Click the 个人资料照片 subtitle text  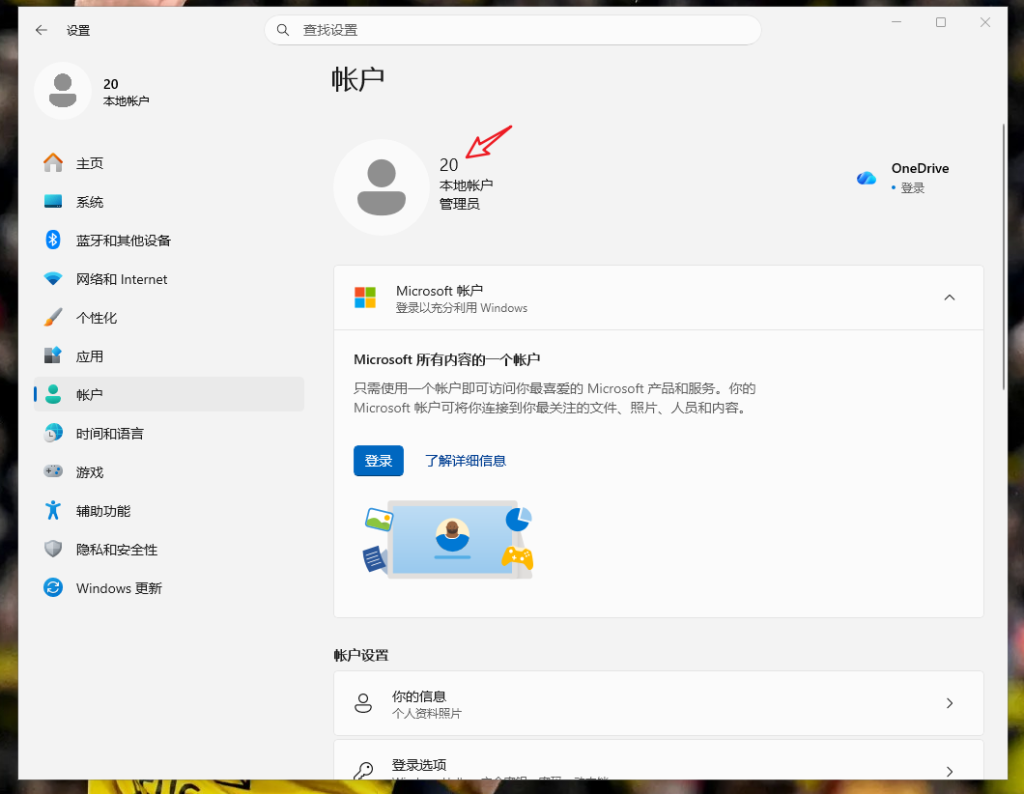point(426,714)
